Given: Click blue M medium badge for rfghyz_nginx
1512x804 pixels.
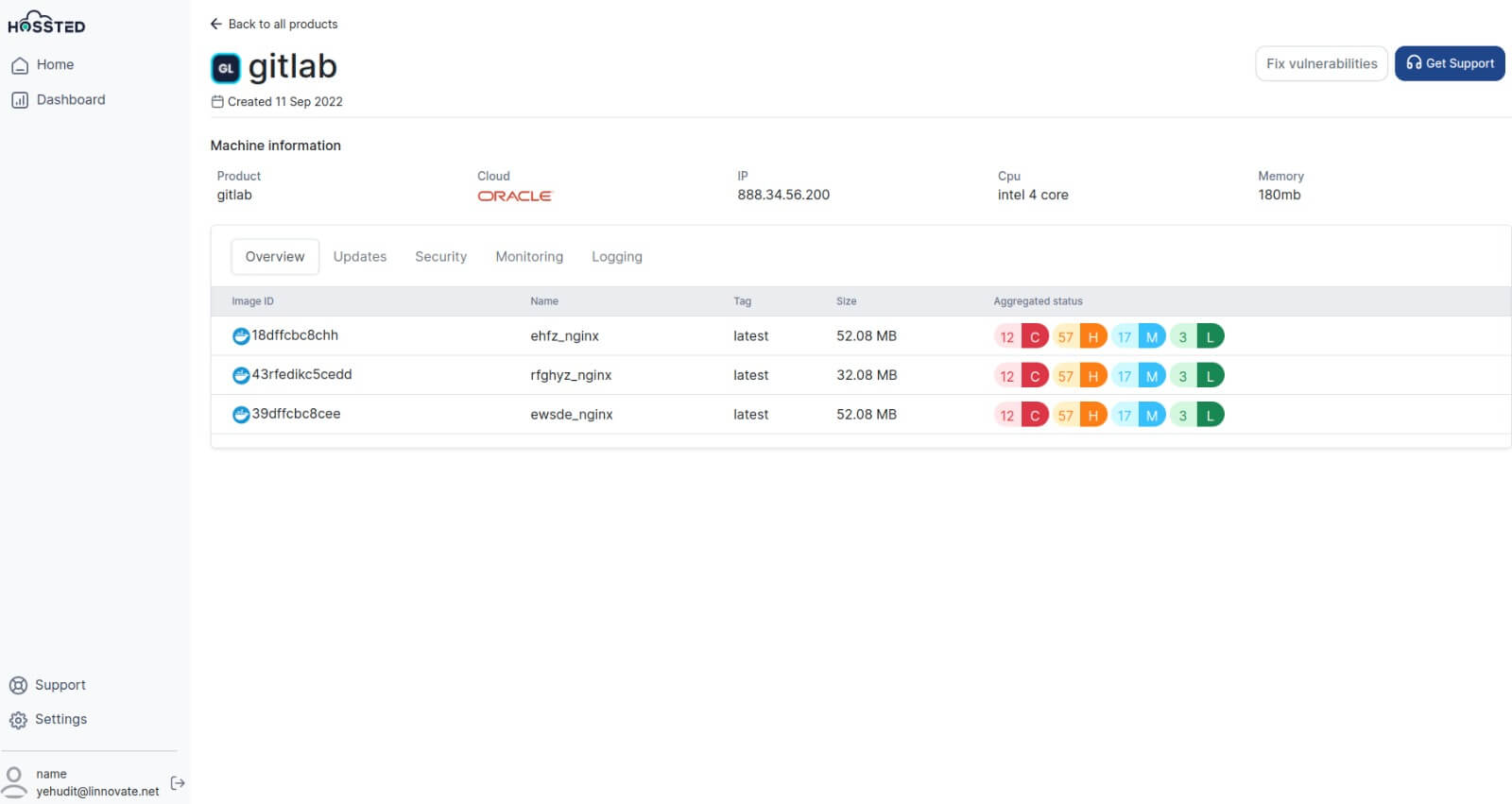Looking at the screenshot, I should click(x=1152, y=376).
